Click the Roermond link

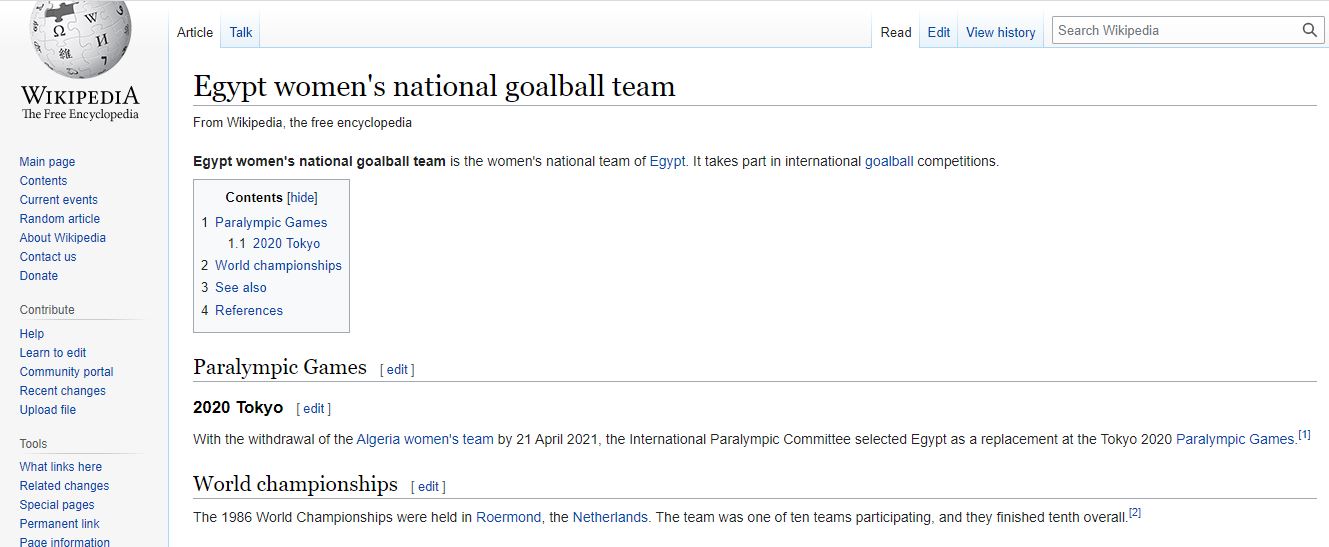pos(508,517)
